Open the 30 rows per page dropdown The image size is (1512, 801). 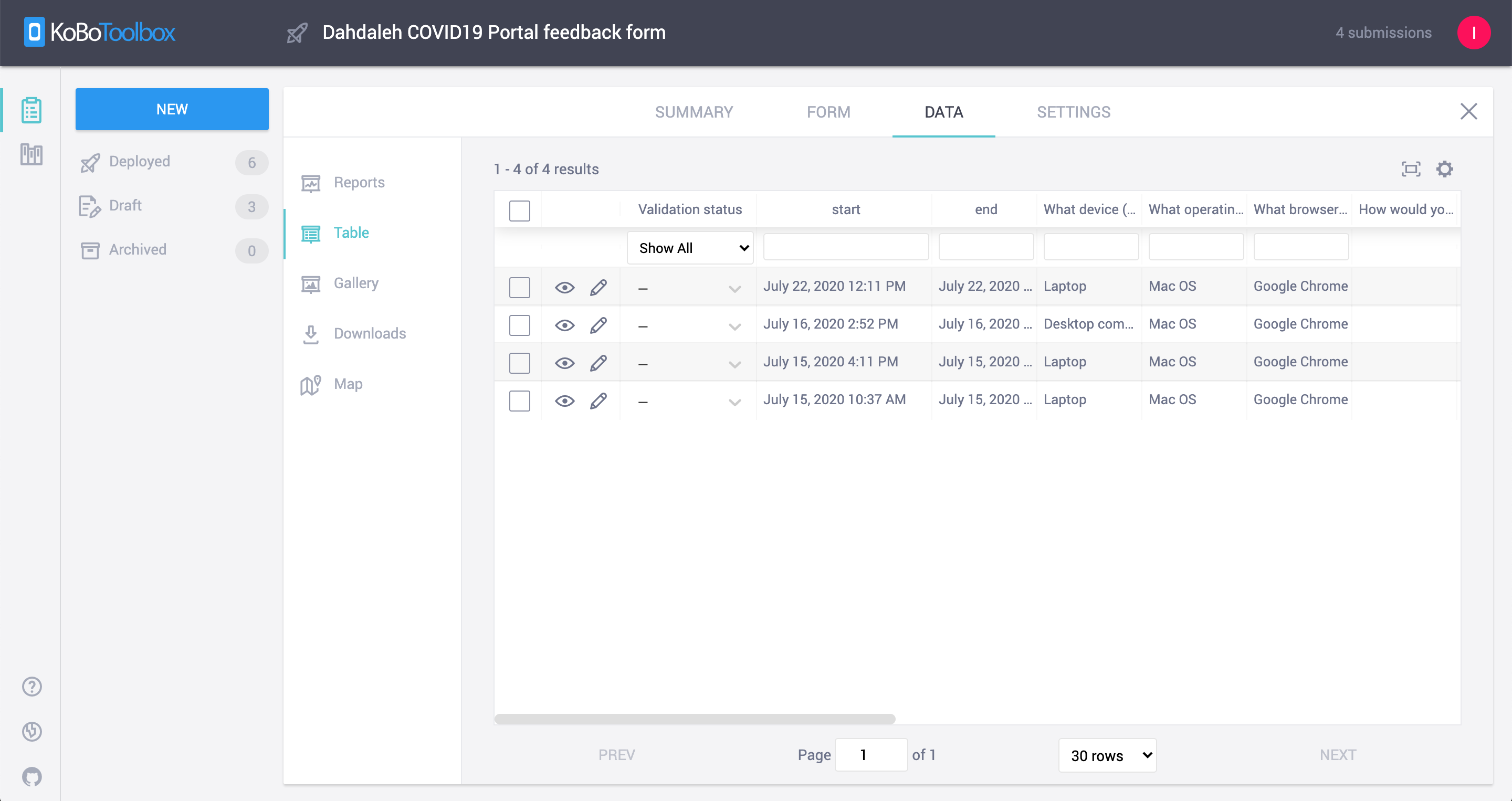[1107, 755]
